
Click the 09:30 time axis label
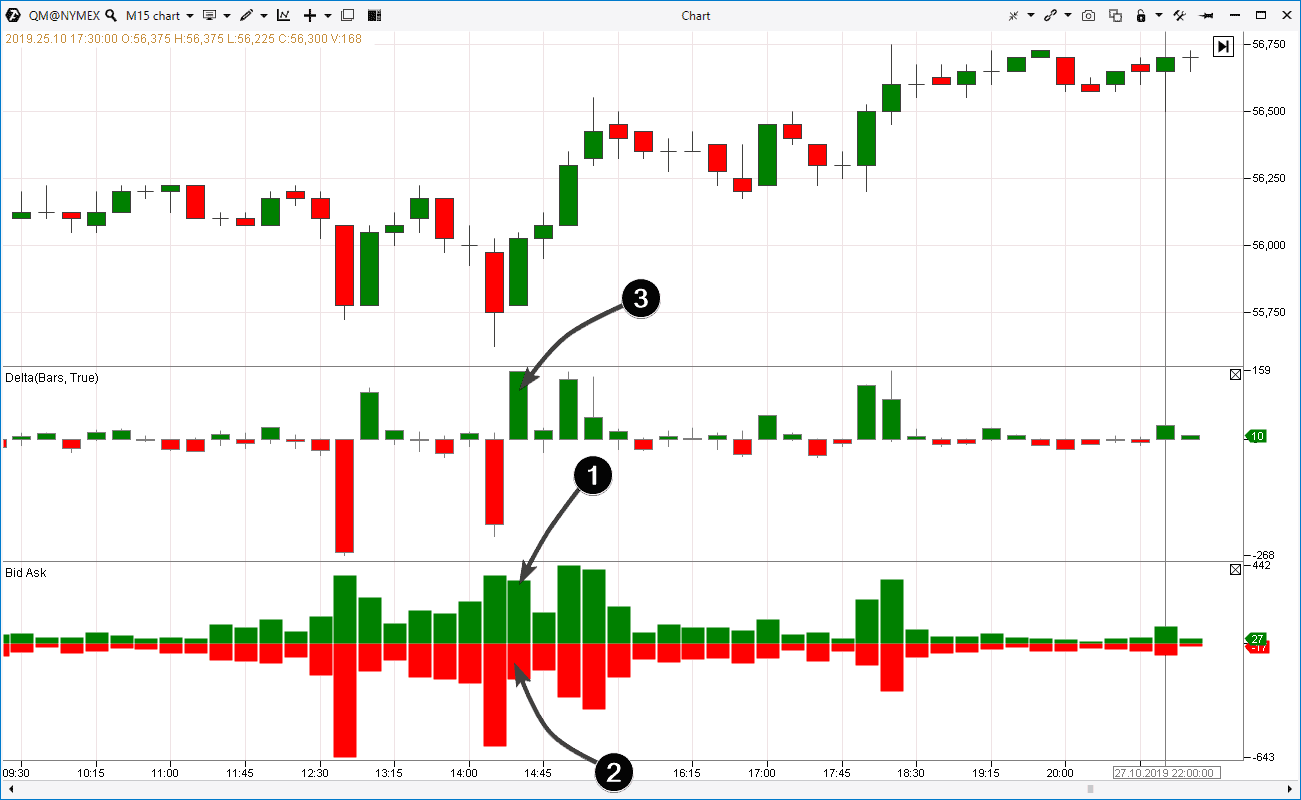[16, 773]
